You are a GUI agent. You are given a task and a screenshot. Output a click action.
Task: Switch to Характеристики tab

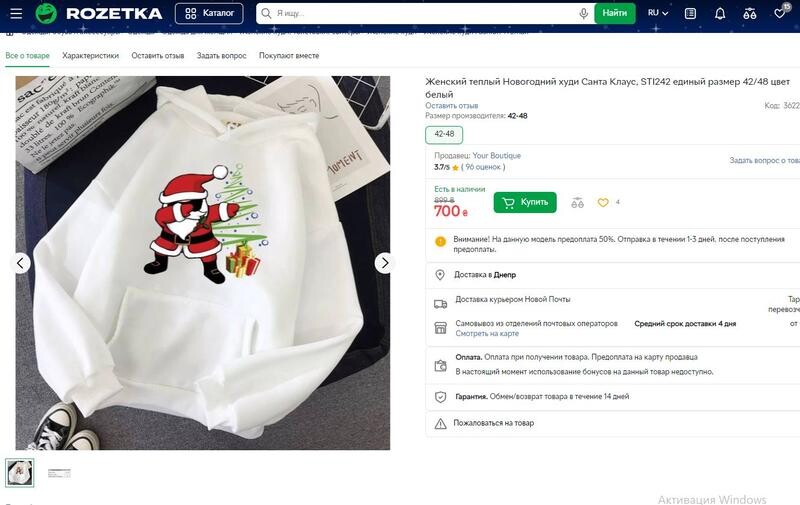(x=90, y=56)
